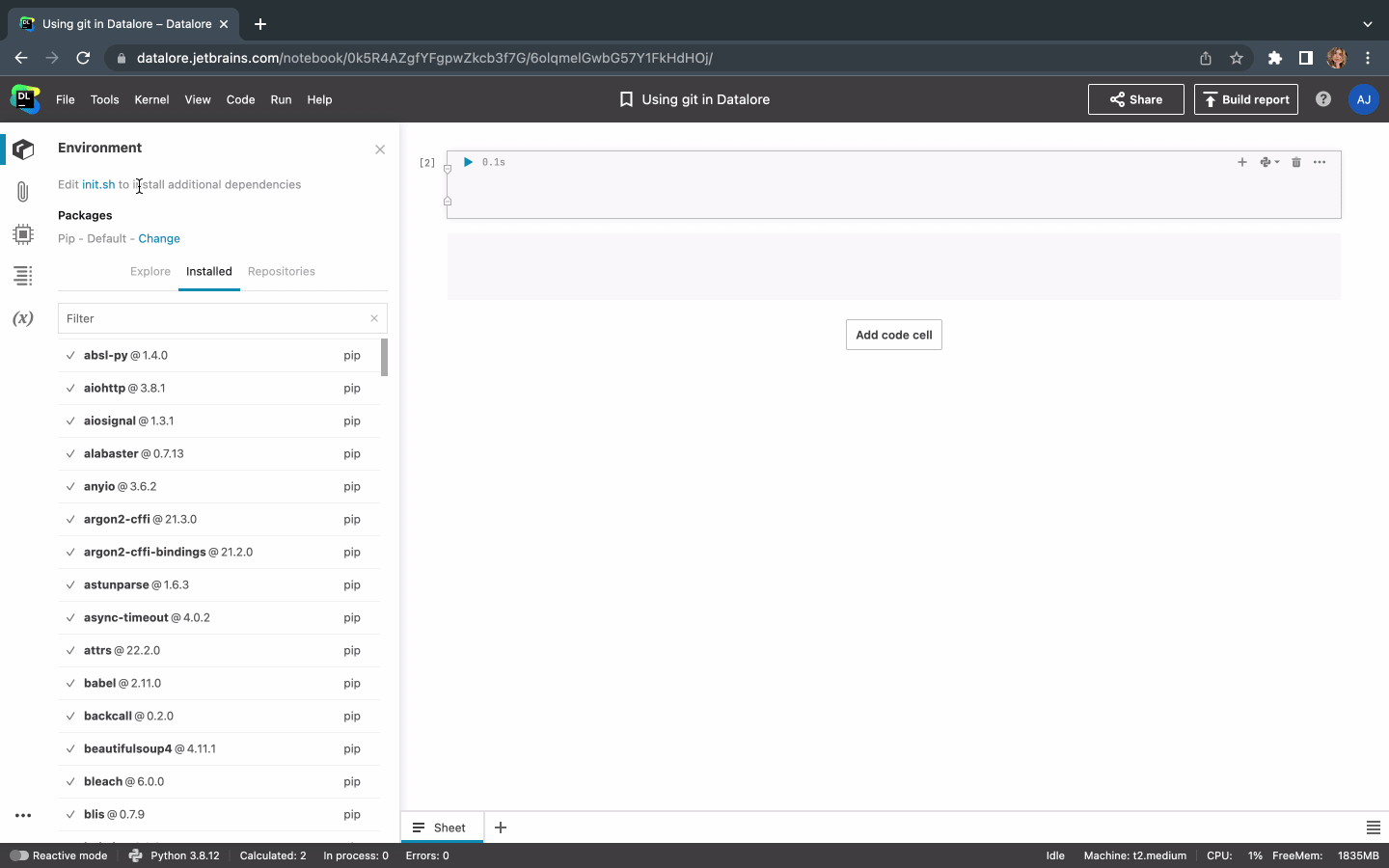This screenshot has height=868, width=1389.
Task: Run the code cell with play icon
Action: (x=468, y=162)
